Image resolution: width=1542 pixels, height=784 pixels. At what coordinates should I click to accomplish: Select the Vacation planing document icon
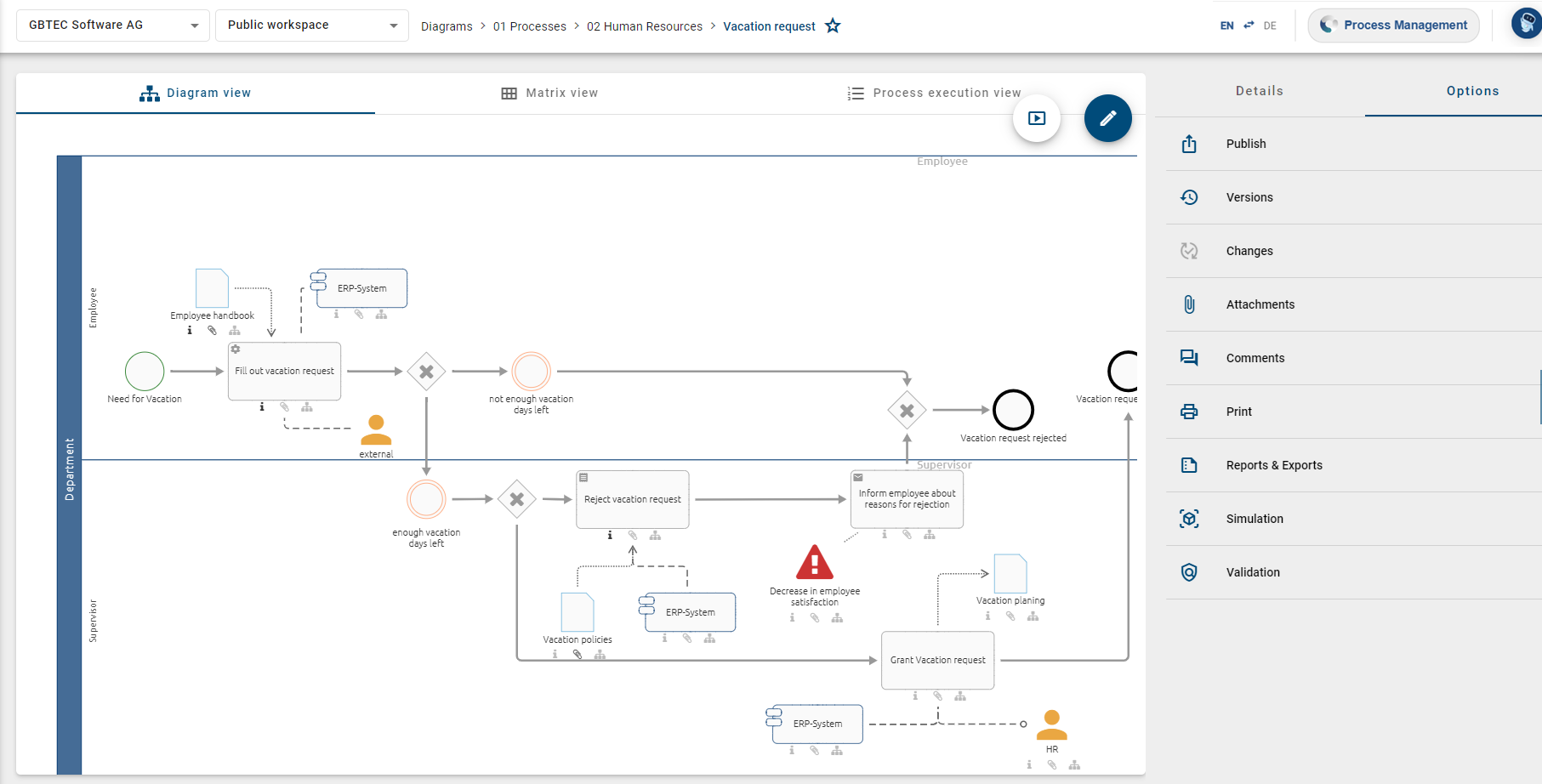point(1010,573)
